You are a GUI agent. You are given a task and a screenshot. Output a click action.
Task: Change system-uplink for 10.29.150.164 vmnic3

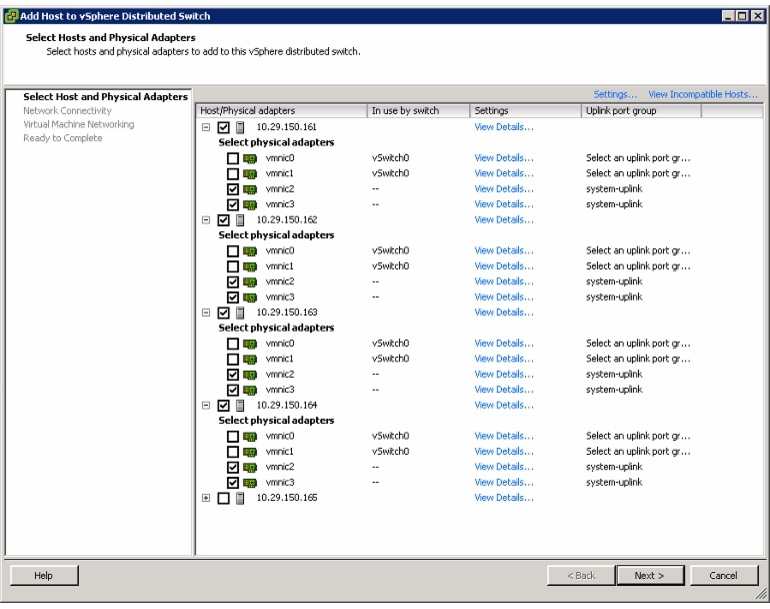pos(614,482)
